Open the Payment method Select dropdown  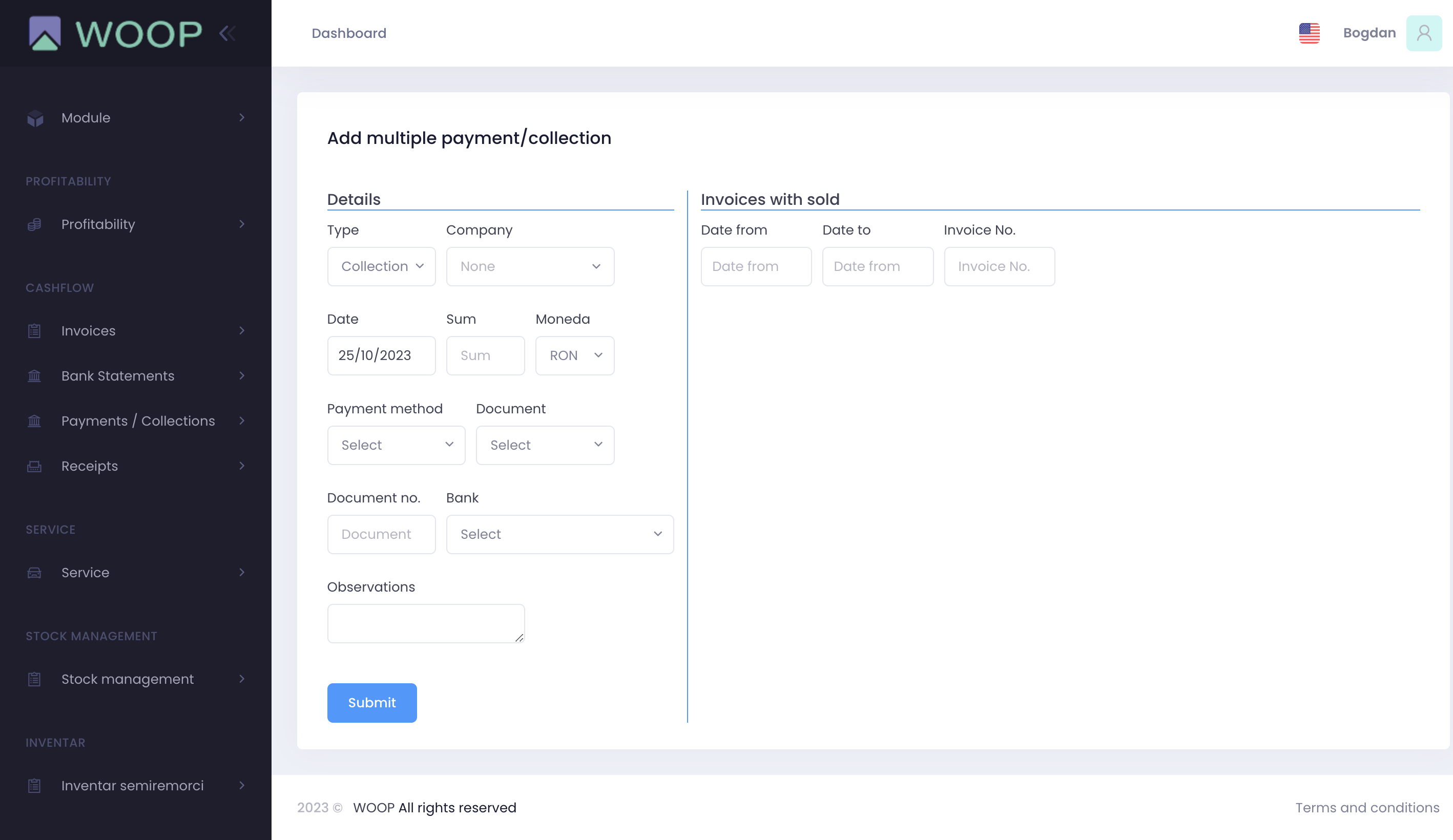click(x=396, y=445)
